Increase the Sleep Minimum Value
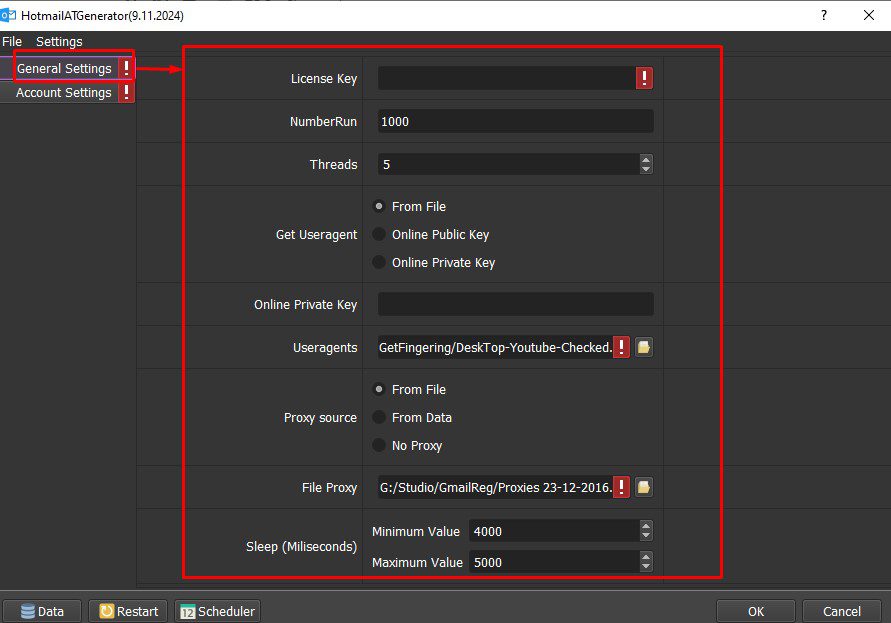Viewport: 891px width, 623px height. 646,526
